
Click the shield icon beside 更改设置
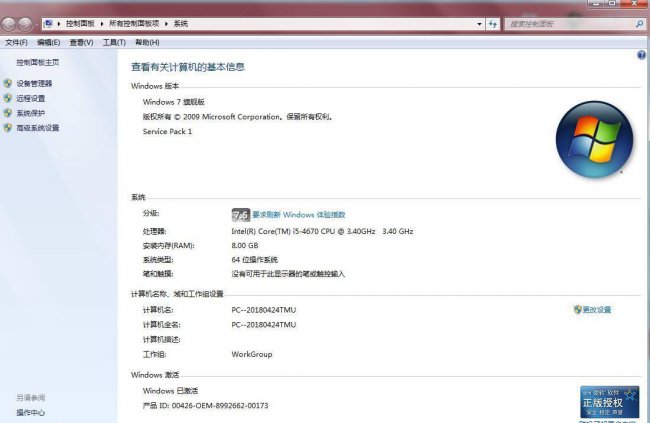577,309
